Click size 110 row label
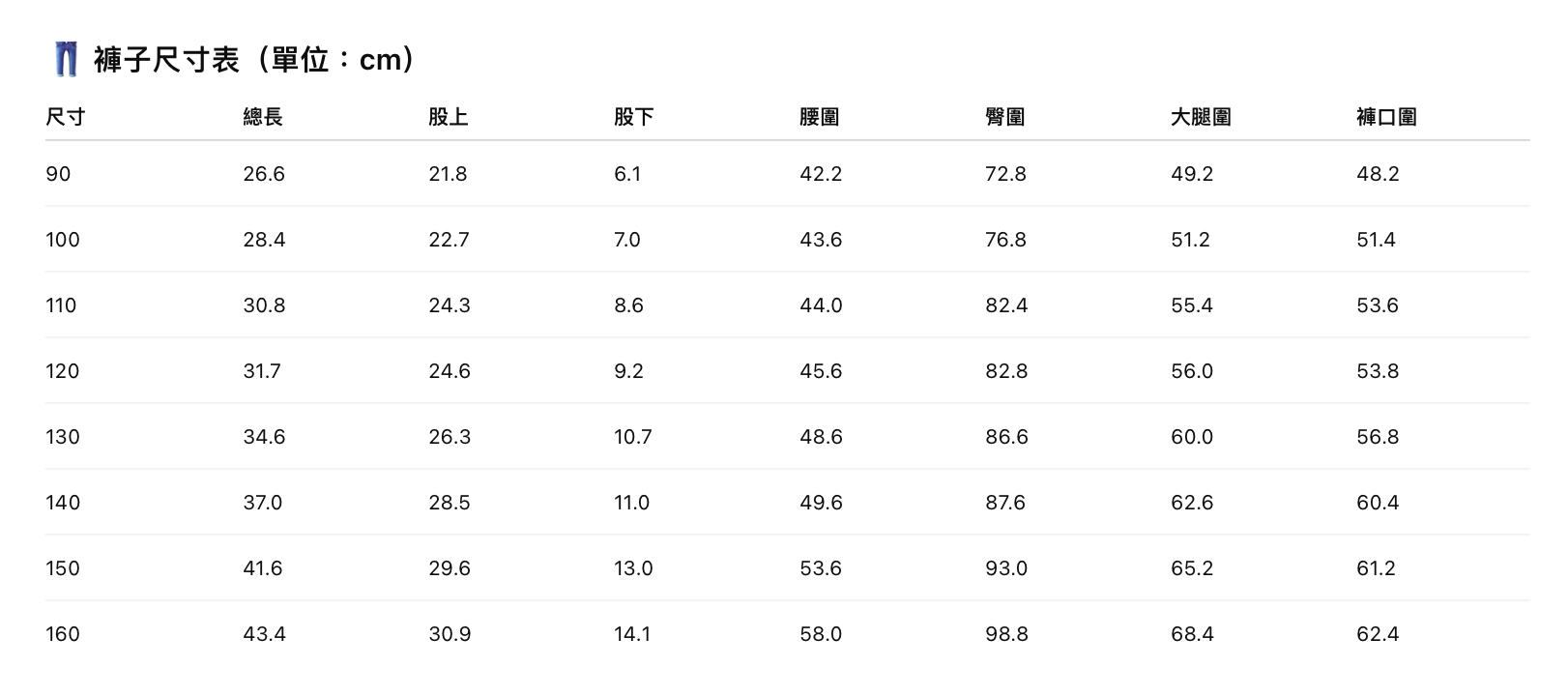 (x=61, y=305)
